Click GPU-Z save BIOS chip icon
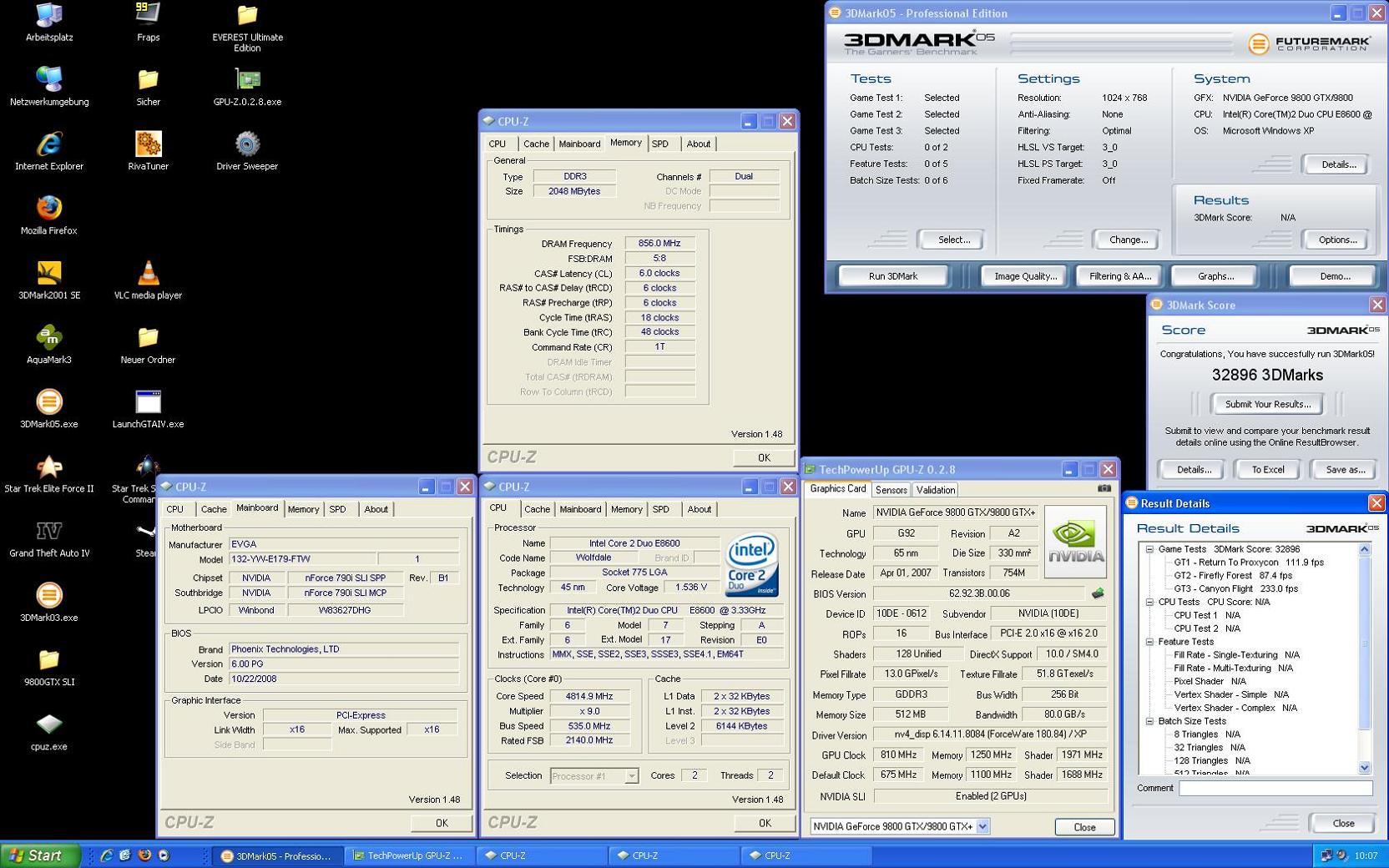This screenshot has width=1389, height=868. 1098,593
